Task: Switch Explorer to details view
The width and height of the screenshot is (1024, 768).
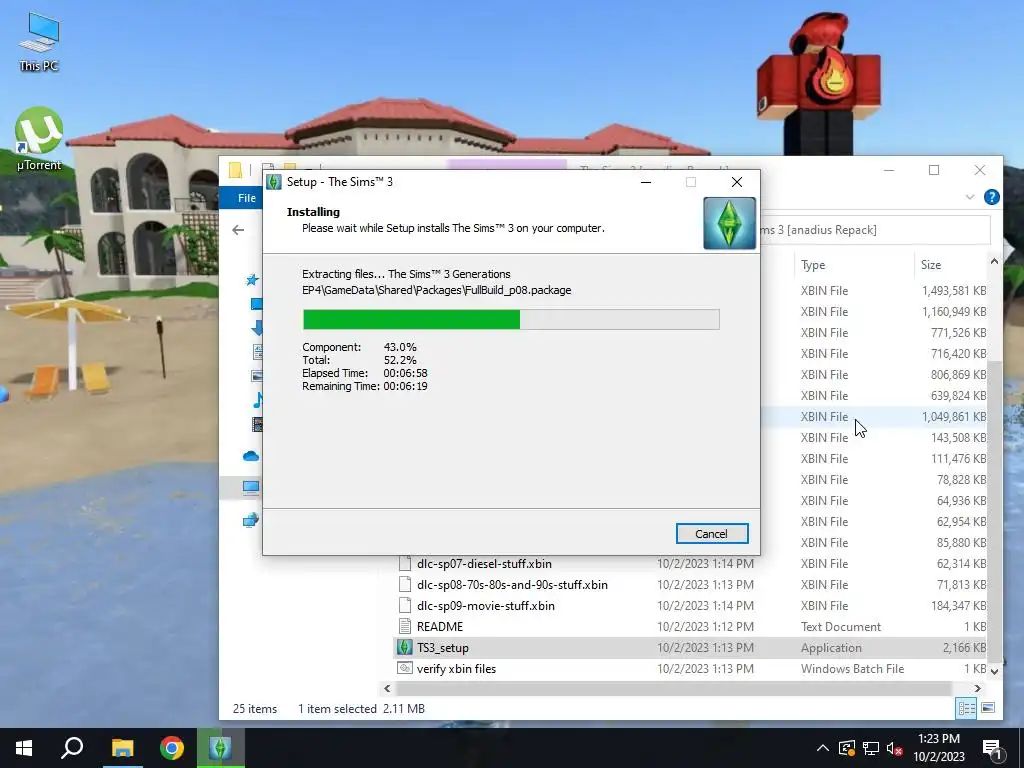Action: 967,708
